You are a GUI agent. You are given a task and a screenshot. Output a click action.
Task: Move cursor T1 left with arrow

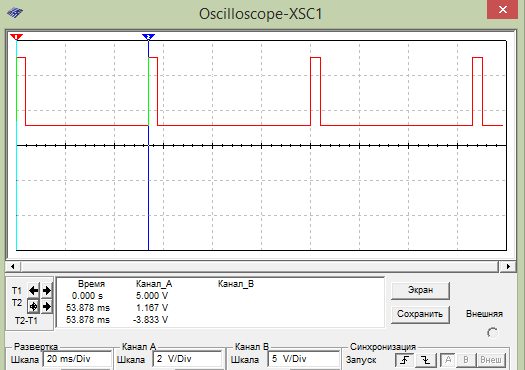pyautogui.click(x=33, y=290)
